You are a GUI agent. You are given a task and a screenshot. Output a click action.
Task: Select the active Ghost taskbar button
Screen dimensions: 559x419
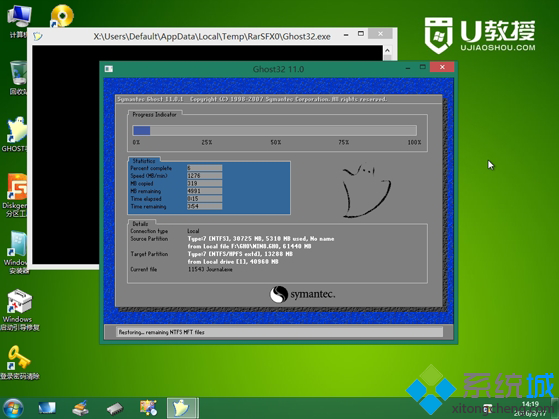coord(182,408)
